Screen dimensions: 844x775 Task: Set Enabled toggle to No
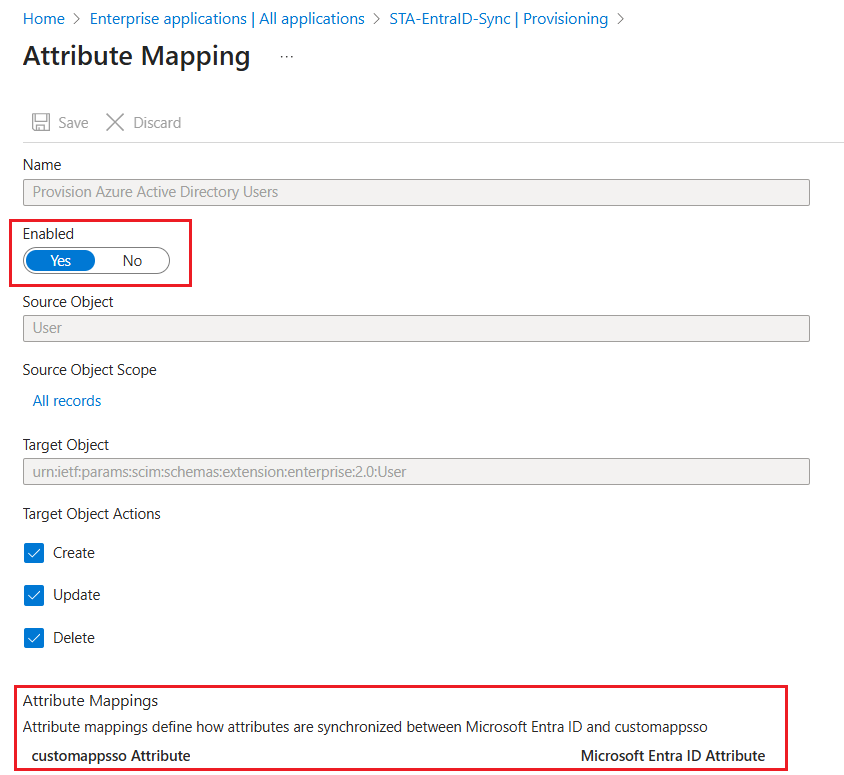132,261
